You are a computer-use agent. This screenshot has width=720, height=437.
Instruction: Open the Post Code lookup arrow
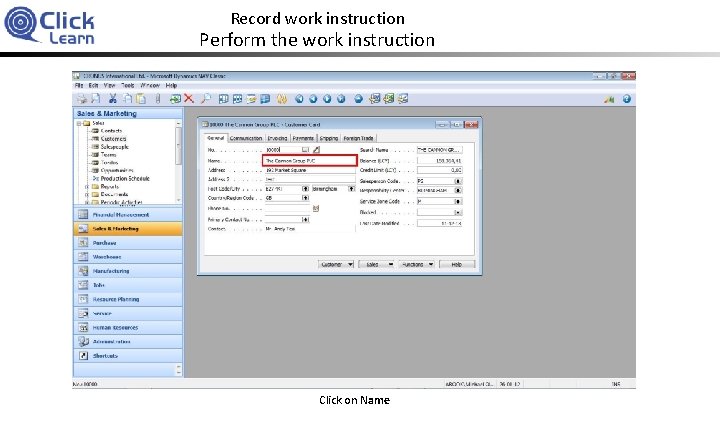(x=305, y=189)
